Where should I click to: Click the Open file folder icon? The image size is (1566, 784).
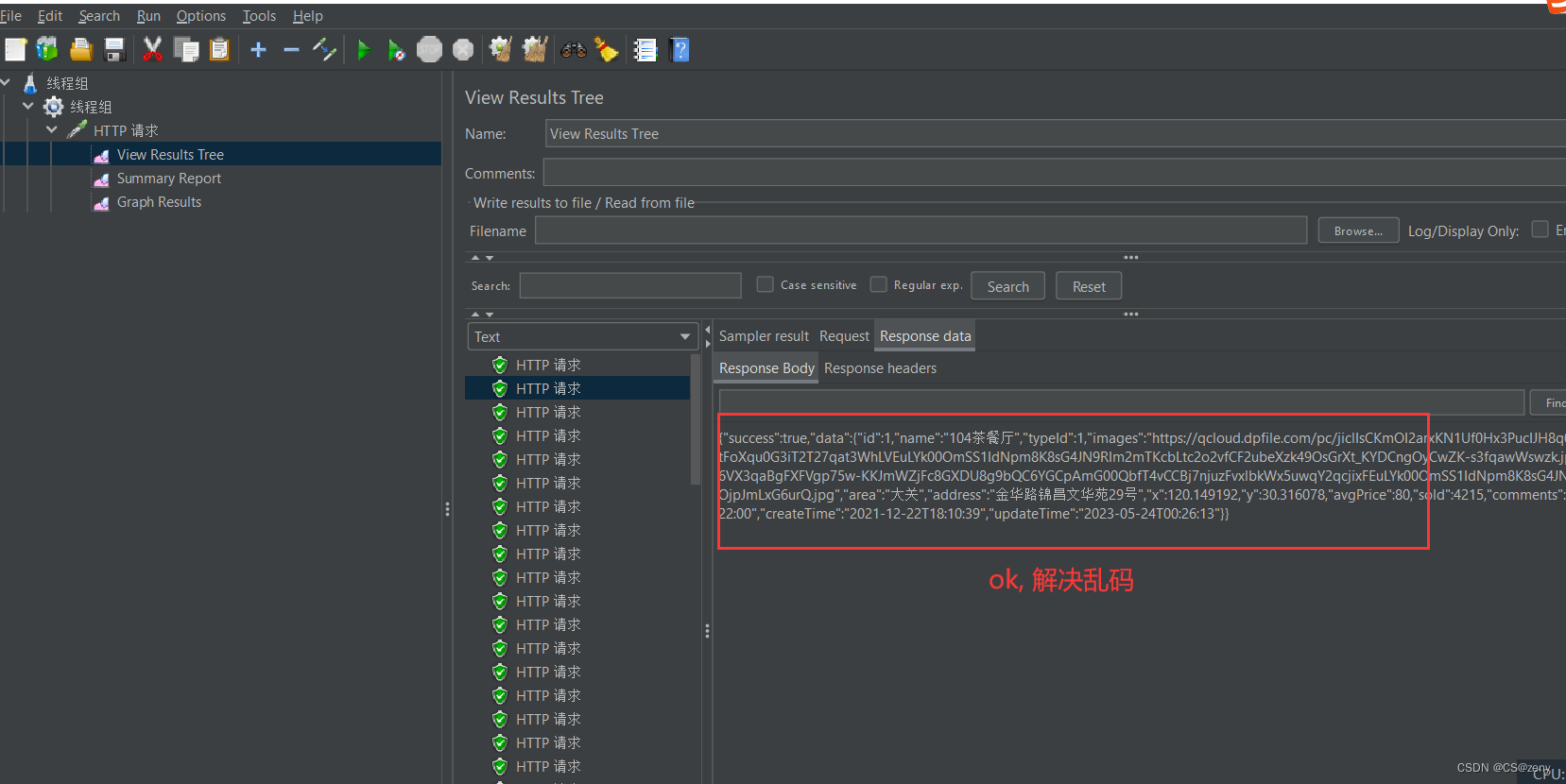click(81, 49)
